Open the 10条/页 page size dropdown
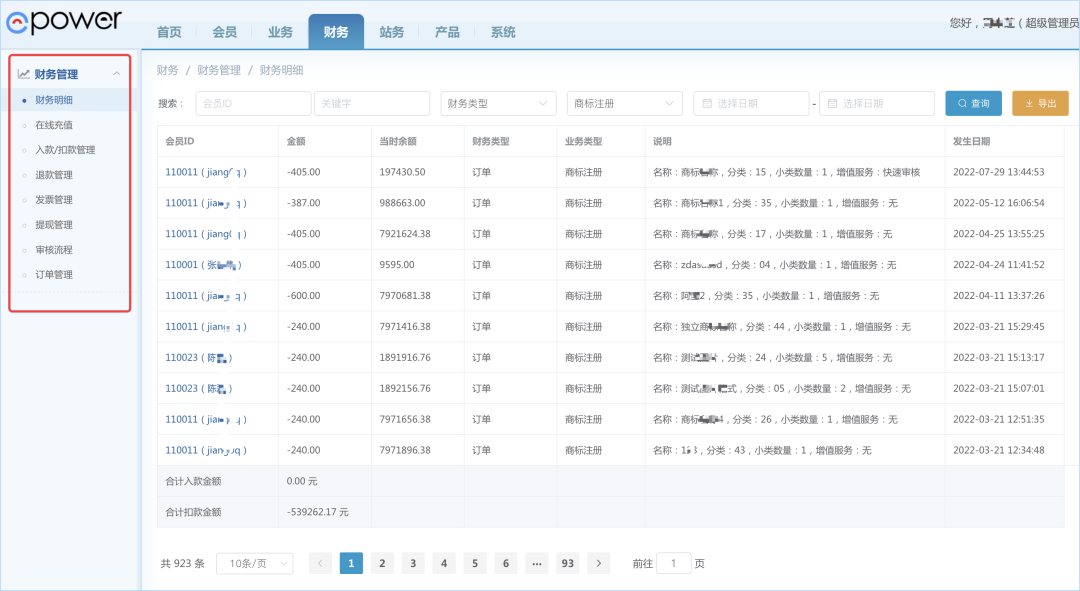Screen dimensions: 1080x591 pyautogui.click(x=254, y=563)
